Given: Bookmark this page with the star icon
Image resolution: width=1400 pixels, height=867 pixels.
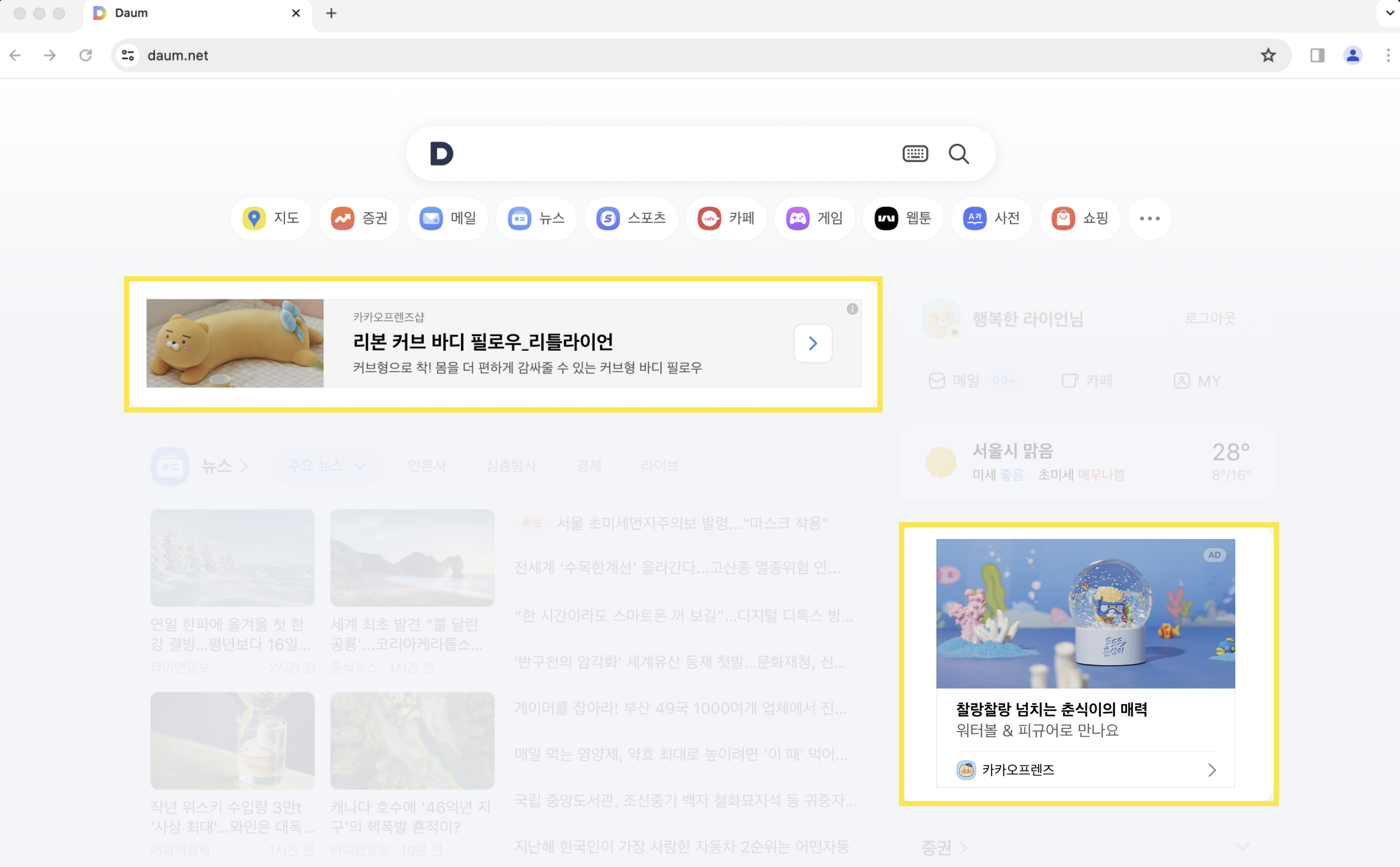Looking at the screenshot, I should tap(1267, 55).
